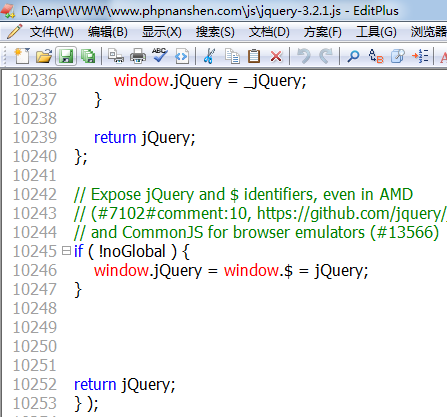Click 'return jQuery;' on line 10239
The height and width of the screenshot is (417, 447).
pyautogui.click(x=144, y=138)
